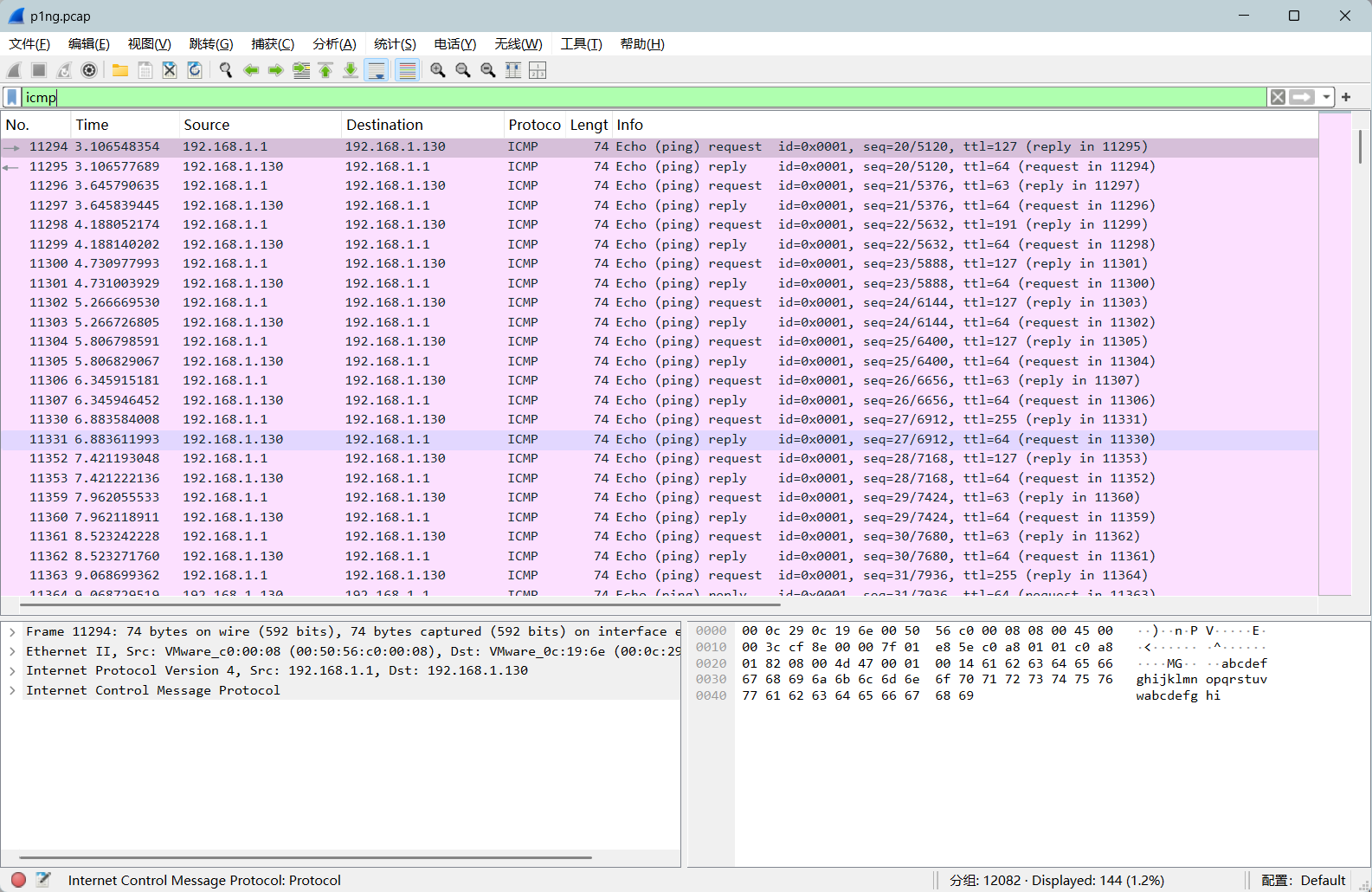Open expert information via red circle icon
1372x892 pixels.
[x=18, y=880]
